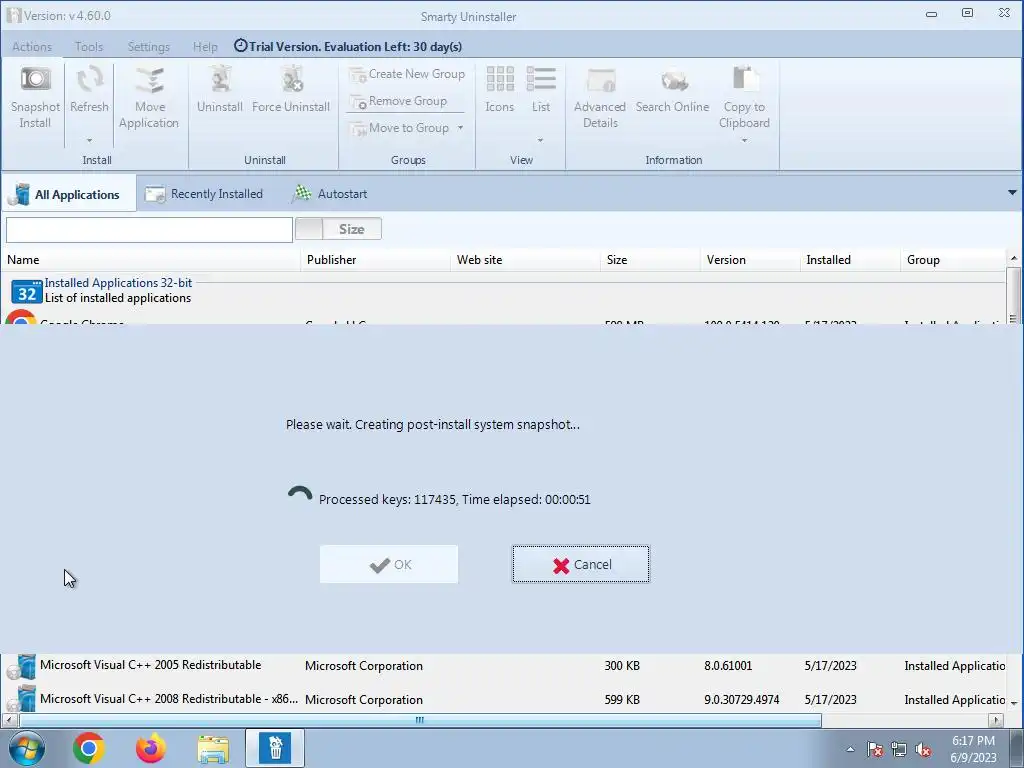Open the Settings menu
Screen dimensions: 1024x768
tap(149, 47)
